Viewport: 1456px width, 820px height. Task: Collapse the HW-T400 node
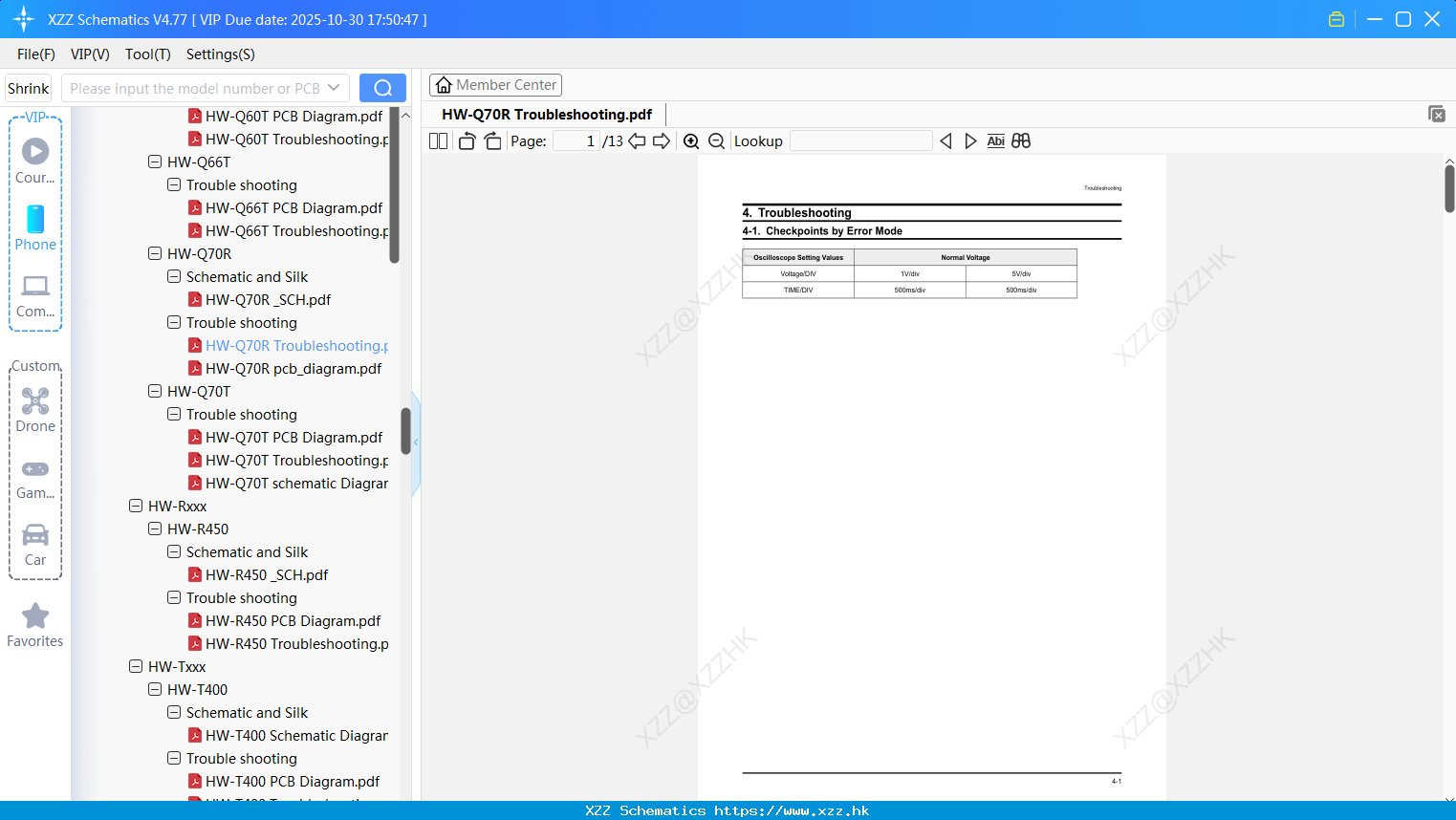(x=155, y=689)
